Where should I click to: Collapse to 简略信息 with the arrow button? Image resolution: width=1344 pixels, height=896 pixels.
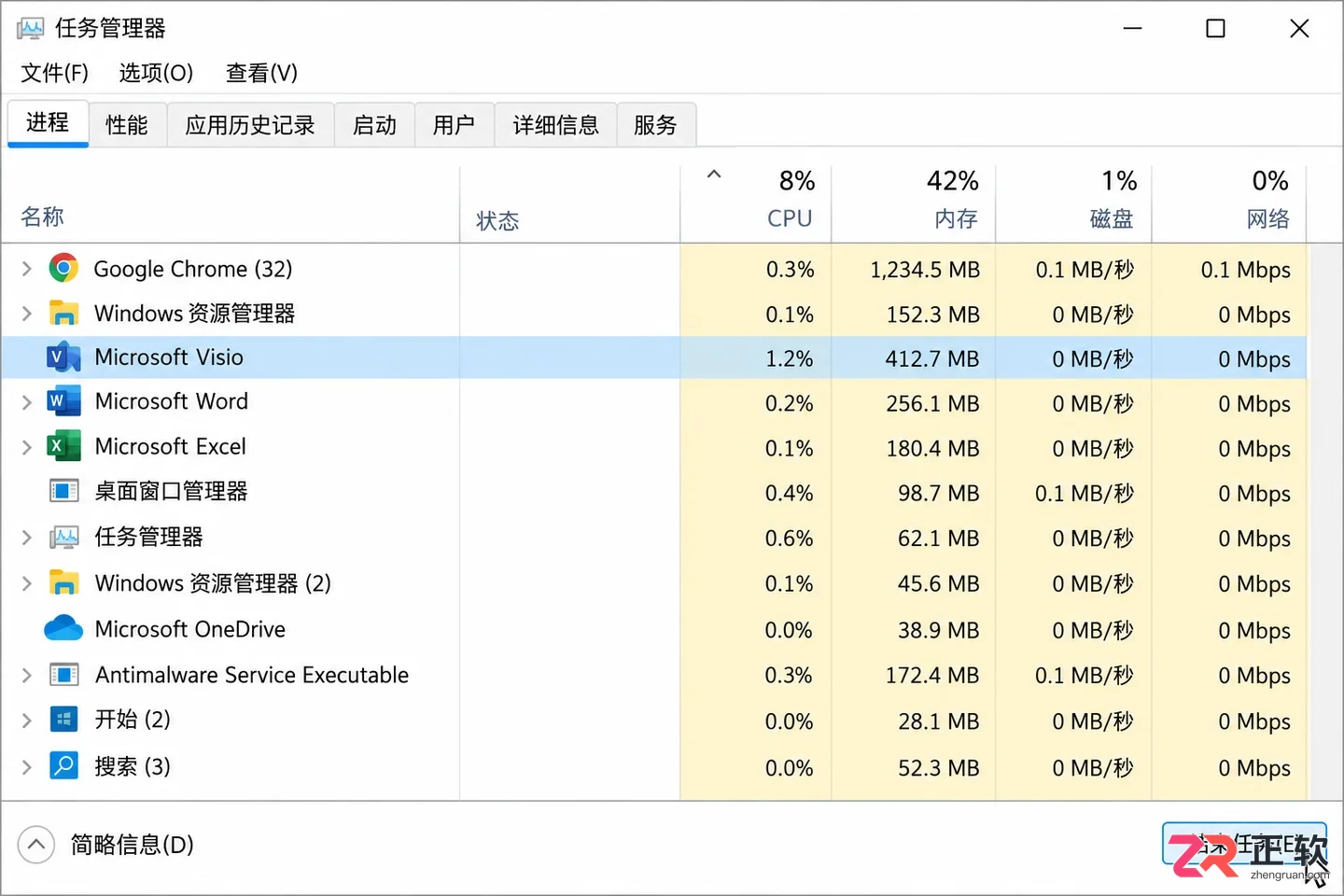pyautogui.click(x=35, y=845)
